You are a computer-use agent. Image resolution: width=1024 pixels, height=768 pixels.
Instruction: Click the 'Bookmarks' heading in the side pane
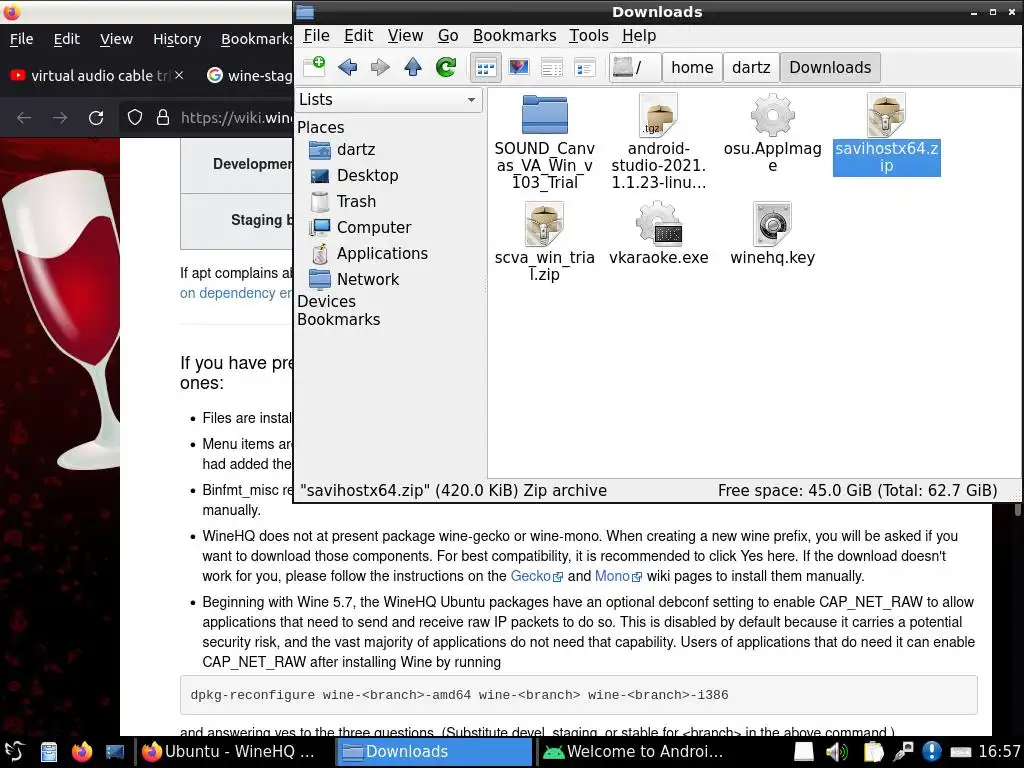point(338,320)
